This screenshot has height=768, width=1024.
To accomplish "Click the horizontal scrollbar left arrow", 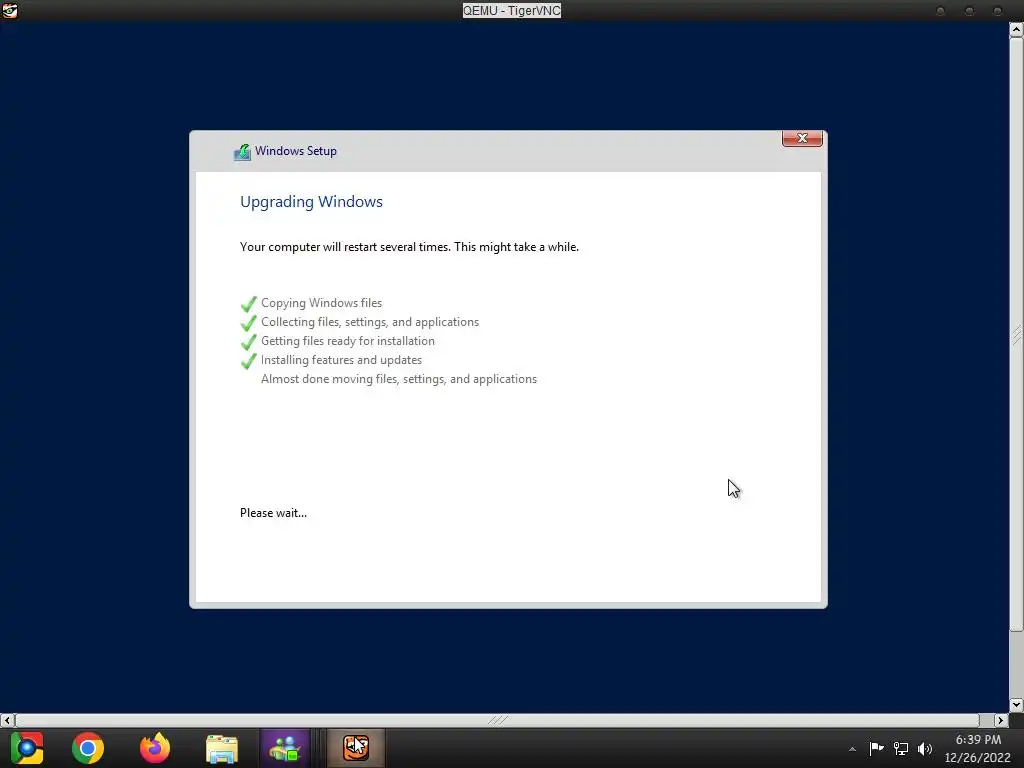I will click(7, 720).
